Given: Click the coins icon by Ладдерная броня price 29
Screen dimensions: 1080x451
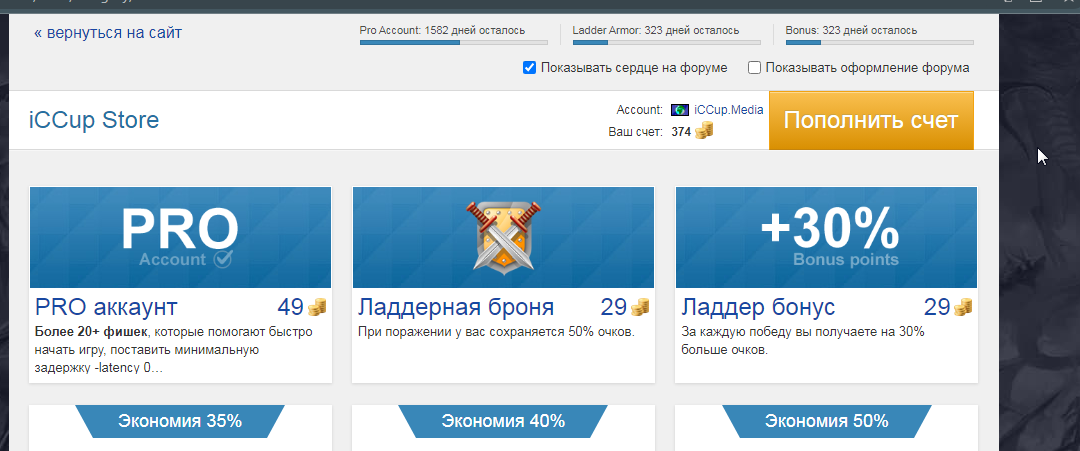Looking at the screenshot, I should (640, 307).
